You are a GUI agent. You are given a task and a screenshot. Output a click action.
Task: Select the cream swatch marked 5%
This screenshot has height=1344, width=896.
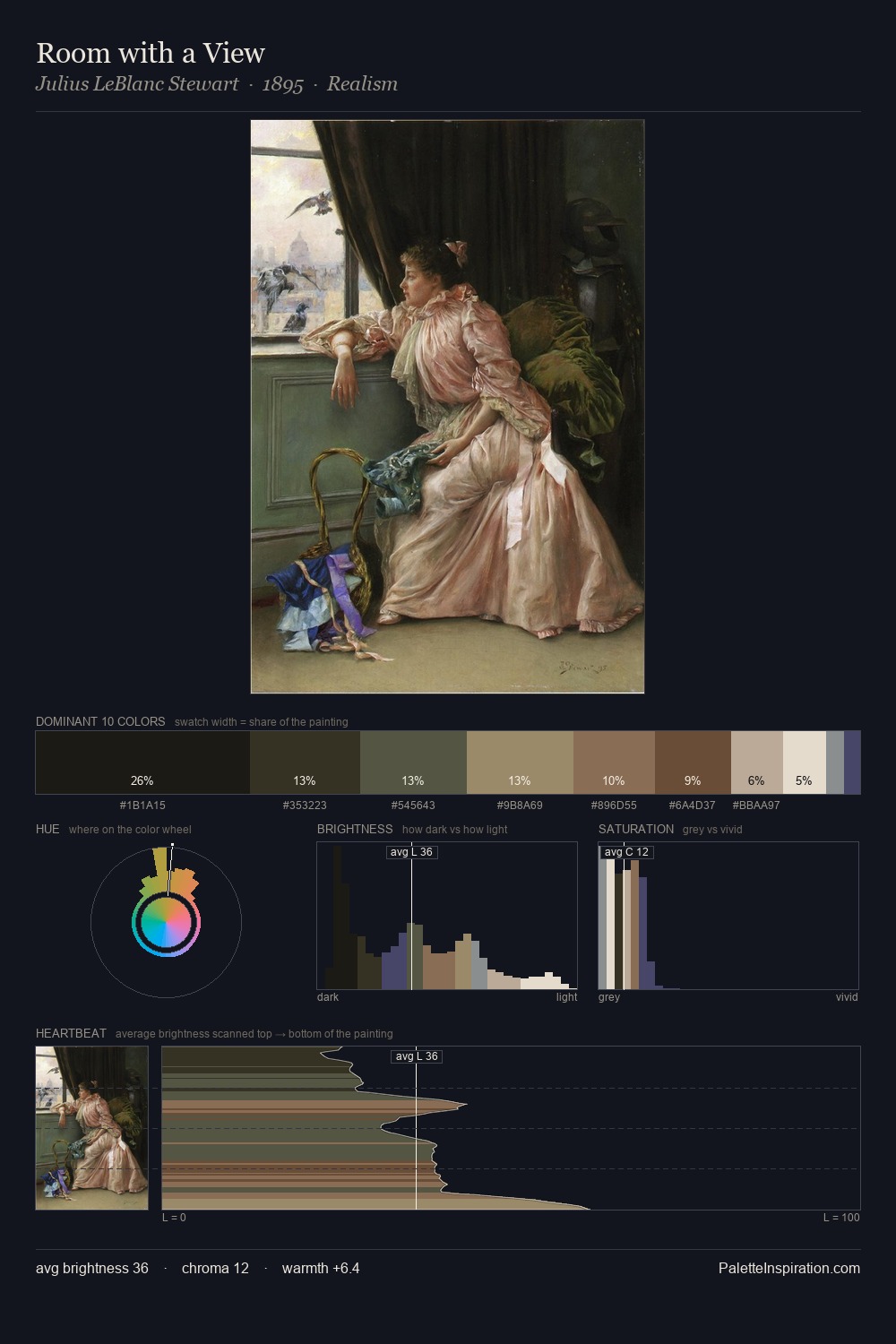(805, 762)
